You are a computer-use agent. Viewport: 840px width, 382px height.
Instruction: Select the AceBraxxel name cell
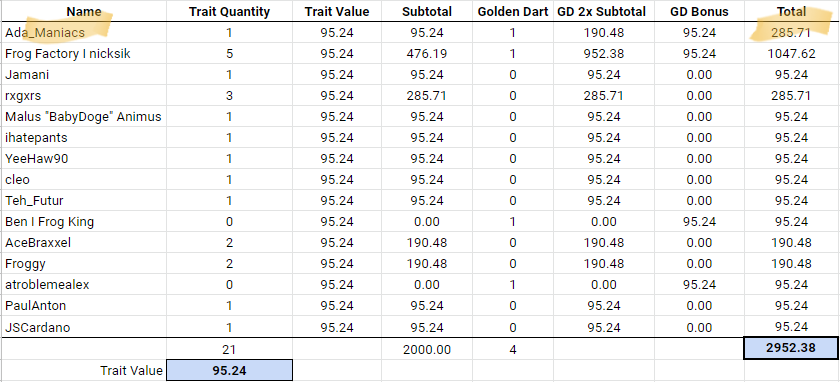point(84,243)
